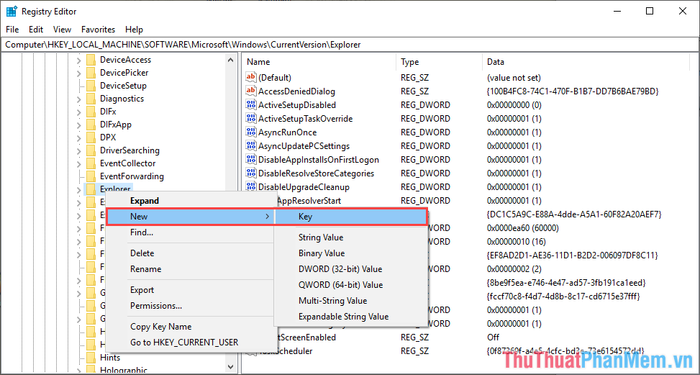Image resolution: width=700 pixels, height=375 pixels.
Task: Click the DeviceAccess folder icon
Action: click(91, 60)
